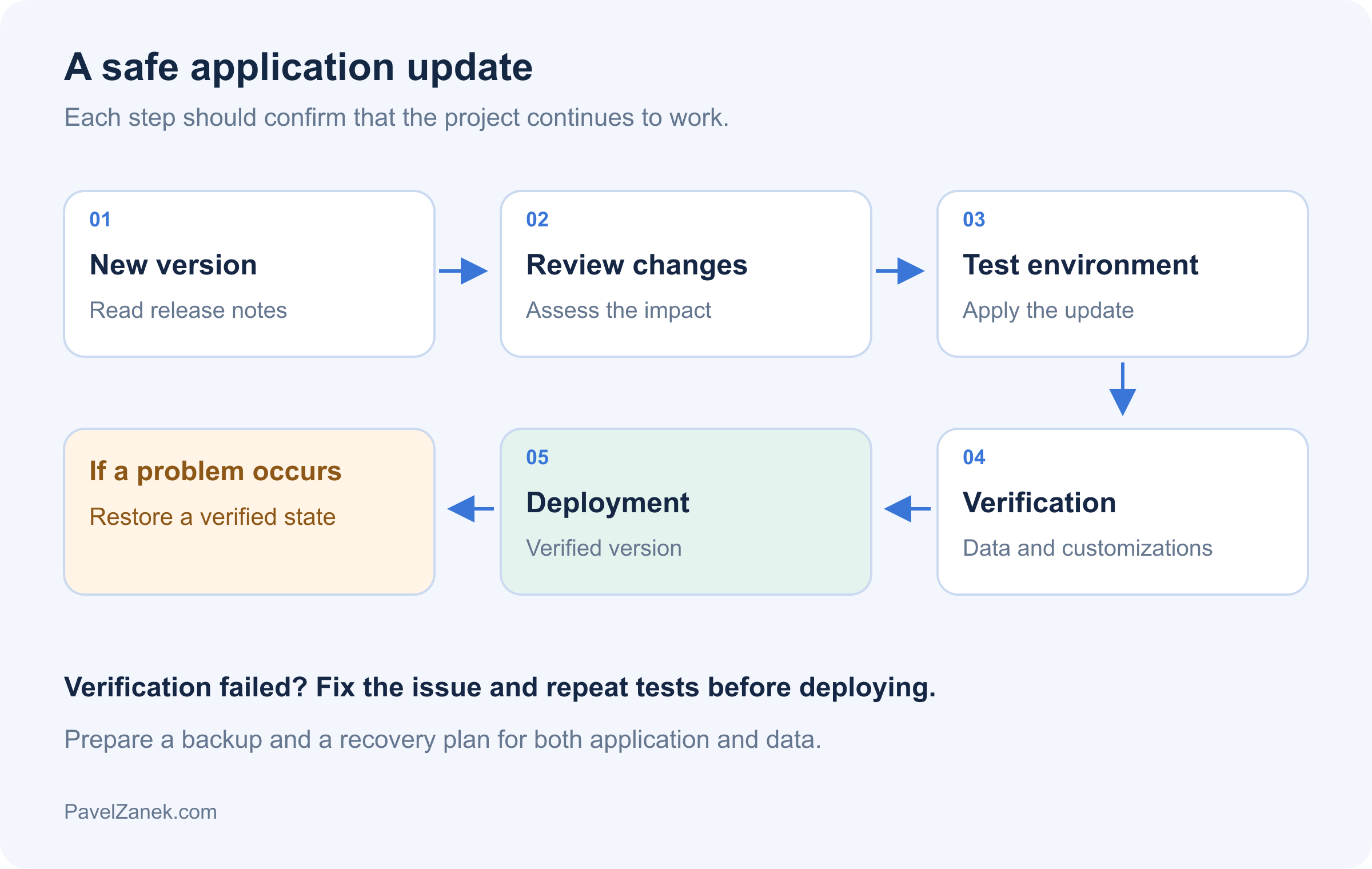Click 'Read release notes' text
The width and height of the screenshot is (1372, 869).
point(188,310)
